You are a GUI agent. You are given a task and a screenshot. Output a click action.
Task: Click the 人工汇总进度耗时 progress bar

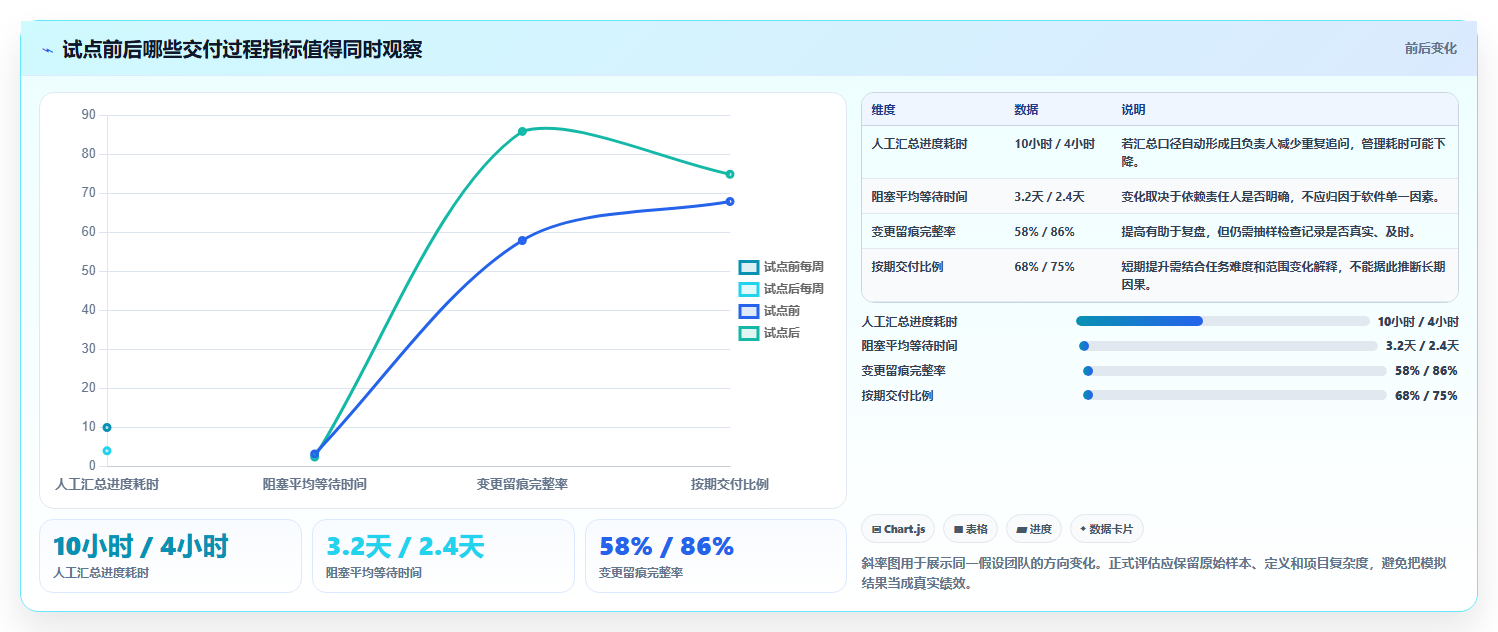click(x=1222, y=321)
